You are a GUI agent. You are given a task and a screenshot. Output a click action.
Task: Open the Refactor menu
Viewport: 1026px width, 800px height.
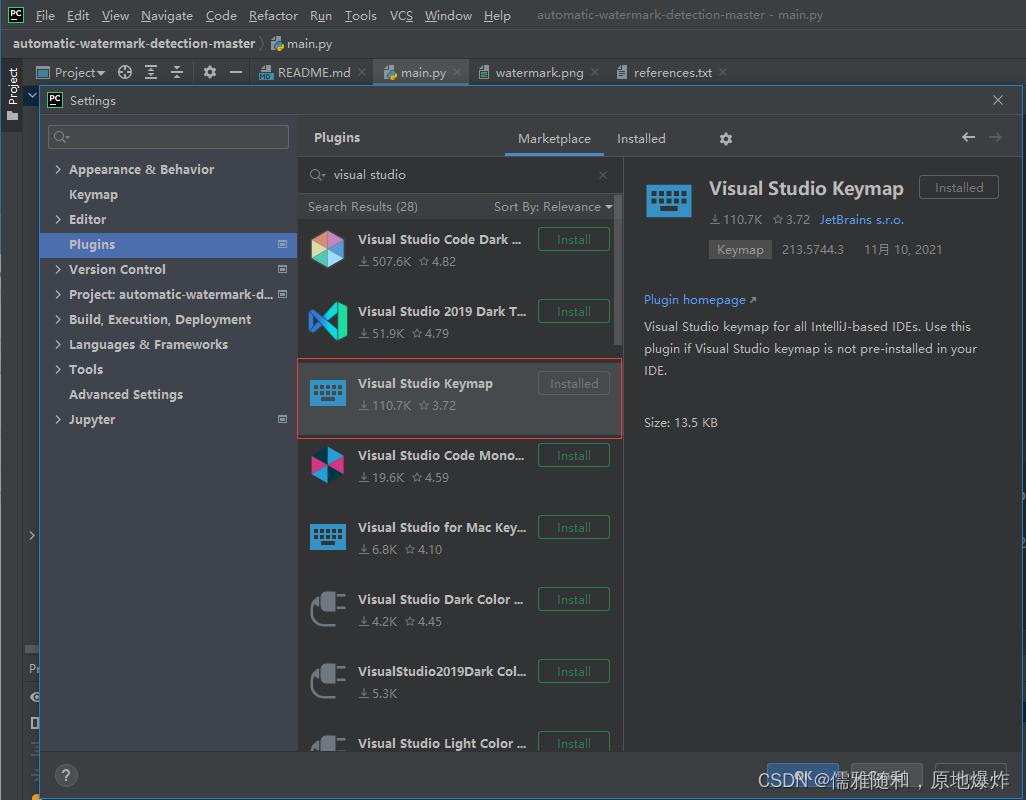coord(273,15)
